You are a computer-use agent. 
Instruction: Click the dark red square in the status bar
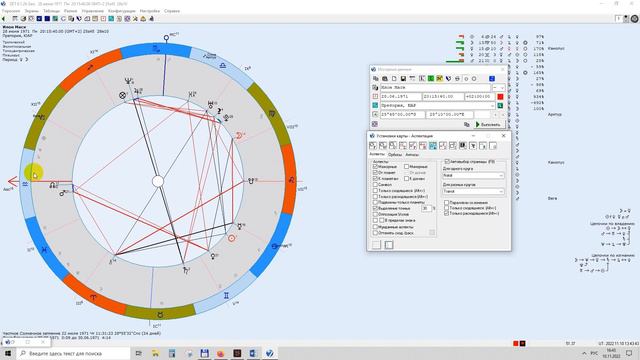522,344
